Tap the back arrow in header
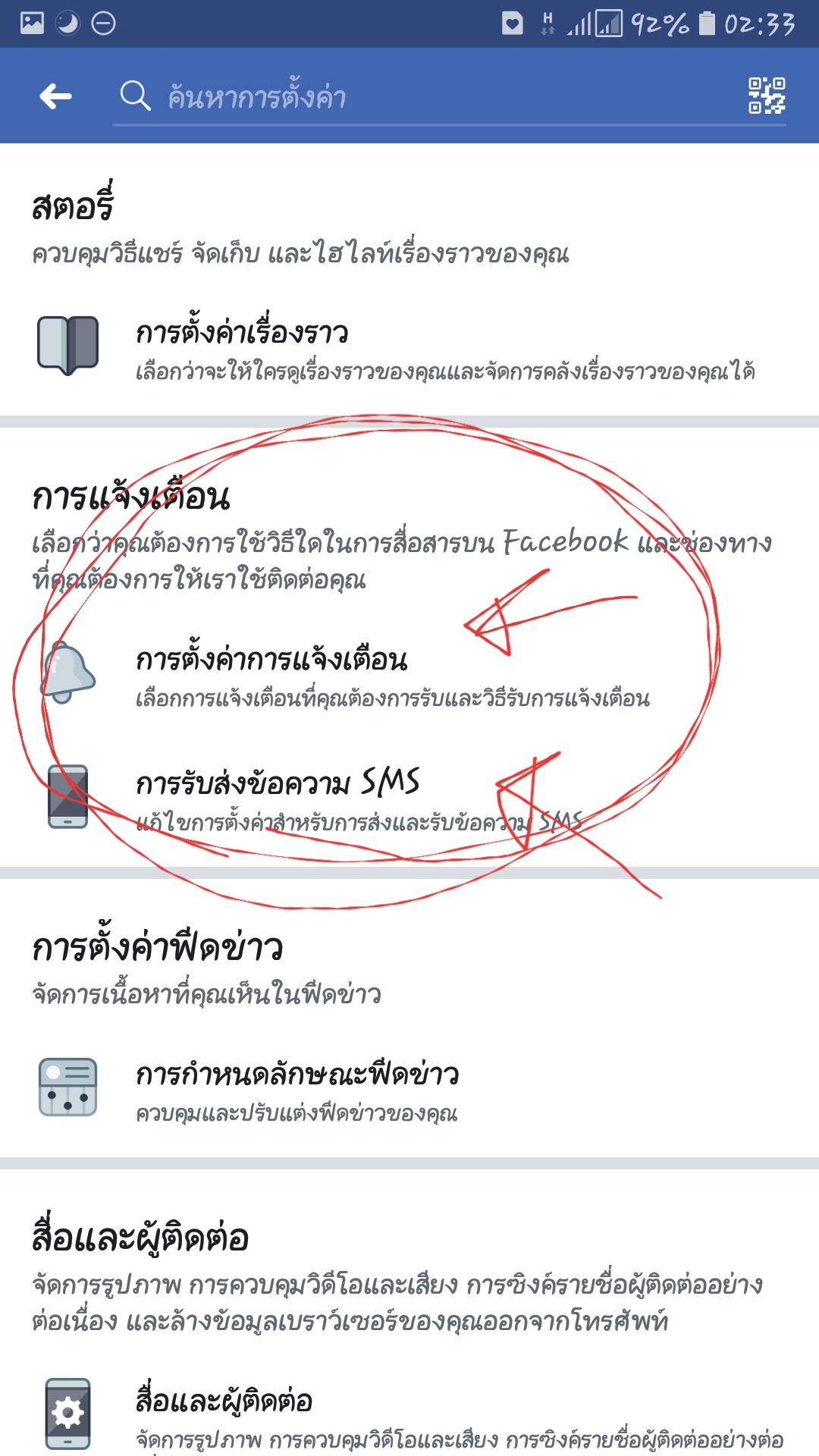Screen dimensions: 819x1456 point(55,96)
